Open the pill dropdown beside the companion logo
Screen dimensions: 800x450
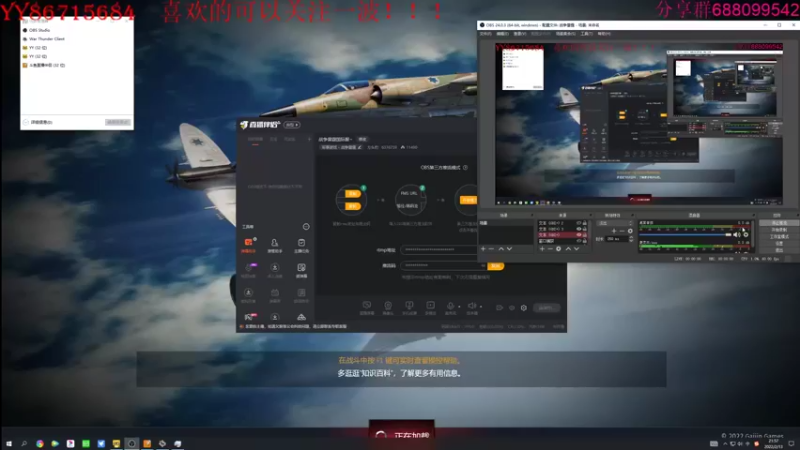292,125
